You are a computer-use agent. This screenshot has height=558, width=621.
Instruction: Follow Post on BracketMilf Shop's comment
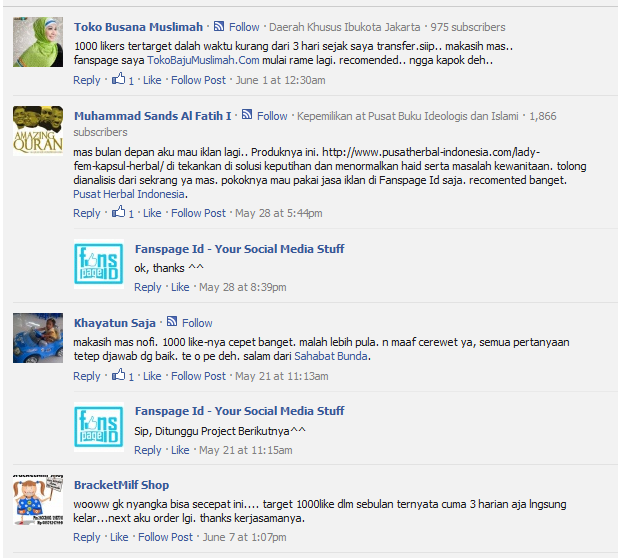pyautogui.click(x=165, y=537)
